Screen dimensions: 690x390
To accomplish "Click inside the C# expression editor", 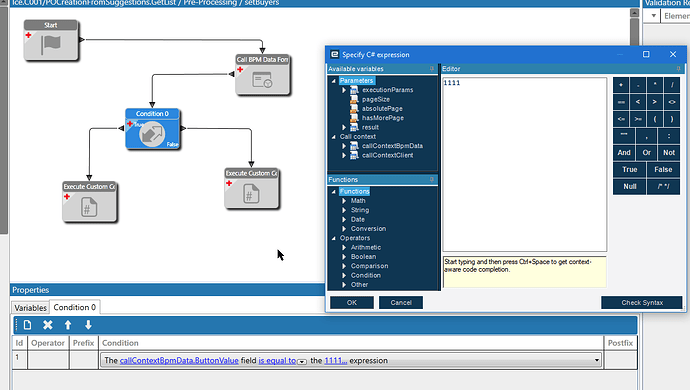I will pos(525,165).
